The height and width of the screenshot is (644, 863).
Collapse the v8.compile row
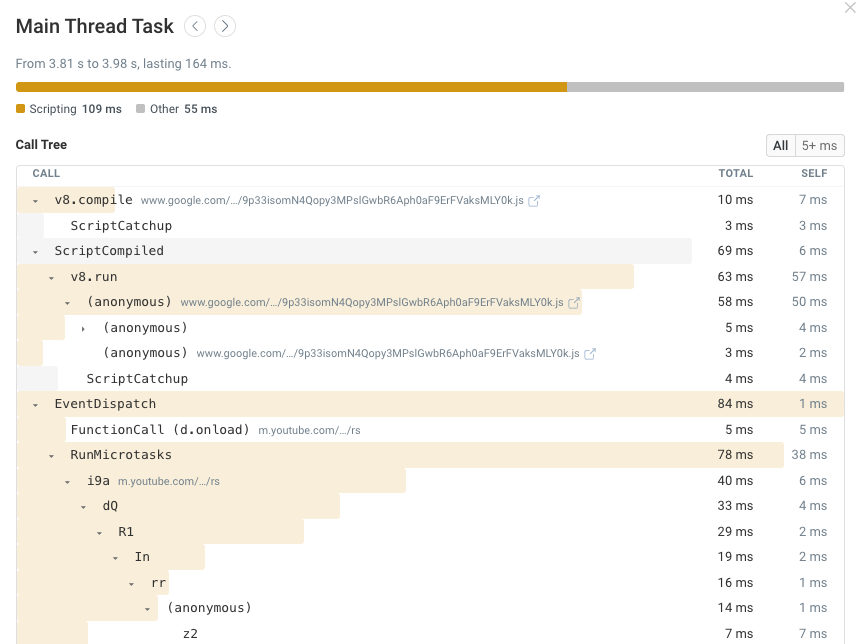click(x=35, y=201)
